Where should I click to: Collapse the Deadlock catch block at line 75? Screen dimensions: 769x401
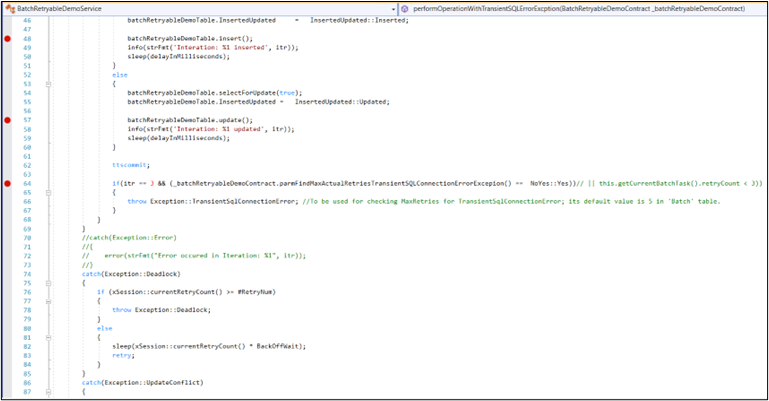tap(48, 283)
